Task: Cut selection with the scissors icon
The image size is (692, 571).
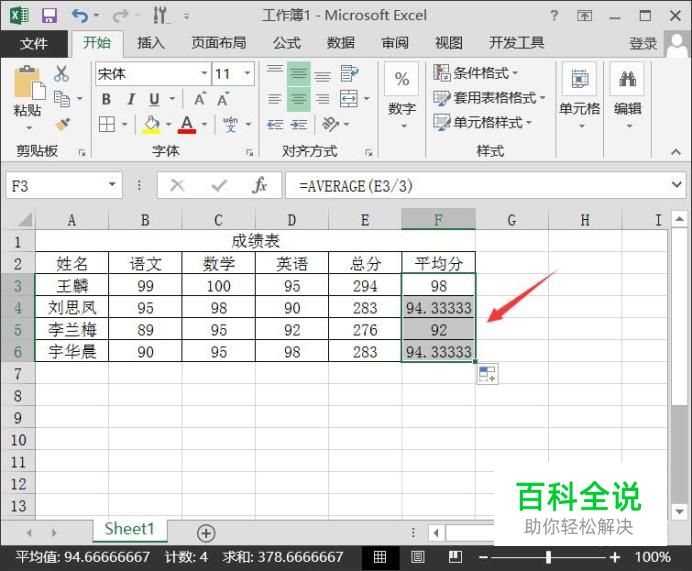Action: click(x=61, y=74)
